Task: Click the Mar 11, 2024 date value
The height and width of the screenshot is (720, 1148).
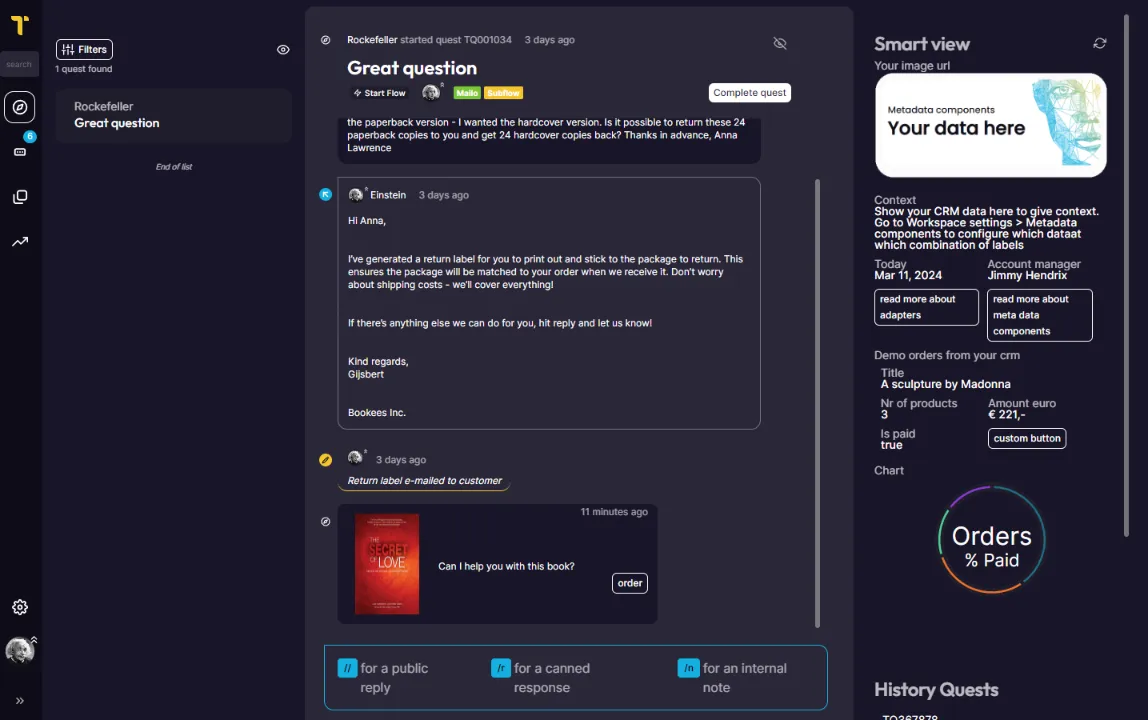Action: [x=908, y=275]
